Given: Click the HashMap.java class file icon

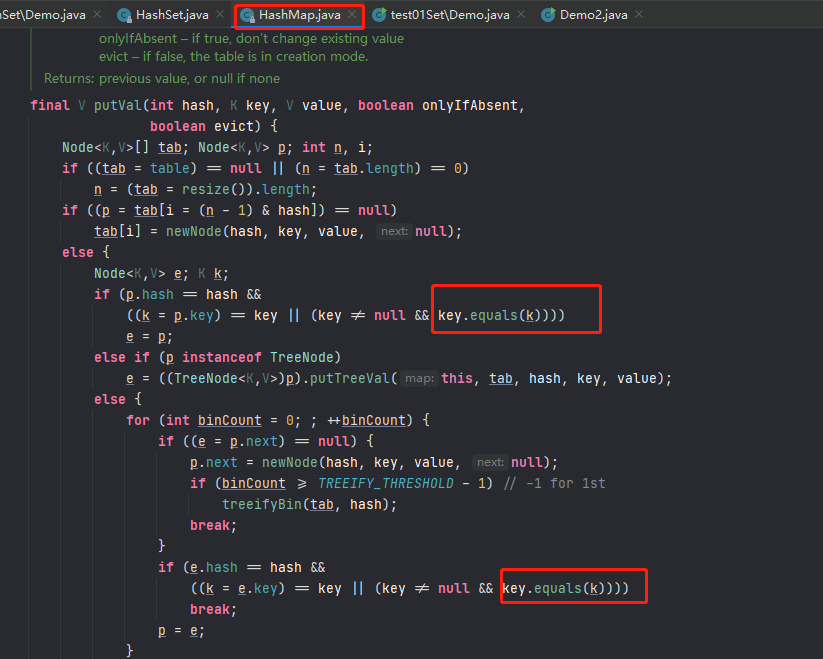Looking at the screenshot, I should click(x=247, y=15).
